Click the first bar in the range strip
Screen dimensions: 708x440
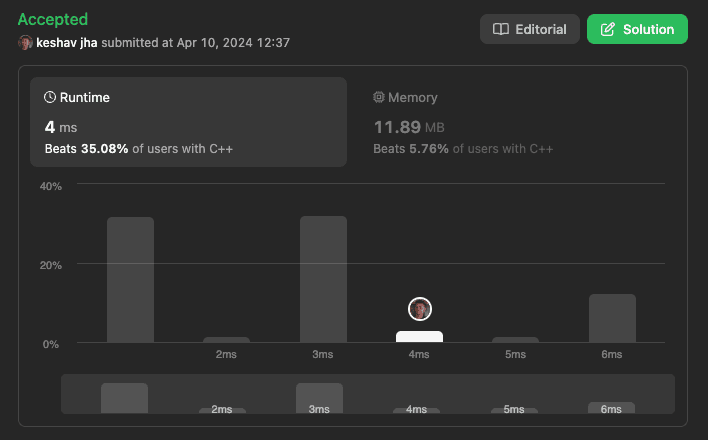124,398
